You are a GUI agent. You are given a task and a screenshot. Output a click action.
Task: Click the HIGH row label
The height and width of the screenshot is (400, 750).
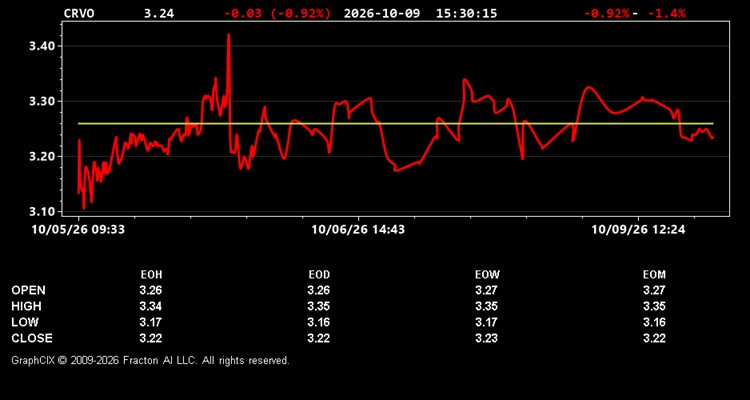26,306
